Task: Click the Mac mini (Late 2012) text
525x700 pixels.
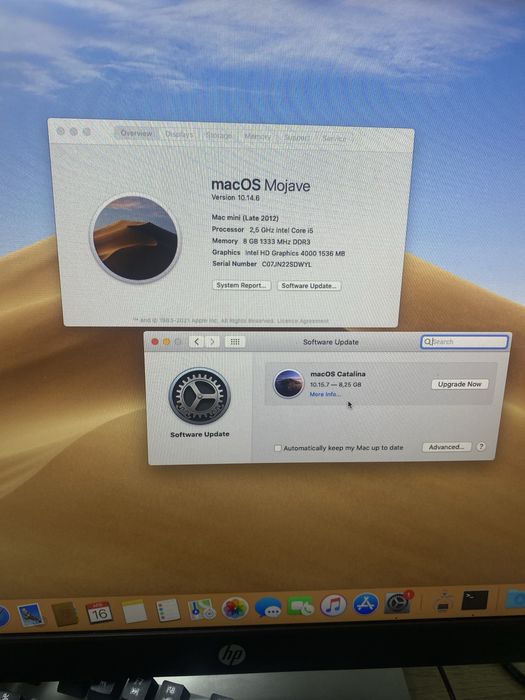Action: coord(245,218)
